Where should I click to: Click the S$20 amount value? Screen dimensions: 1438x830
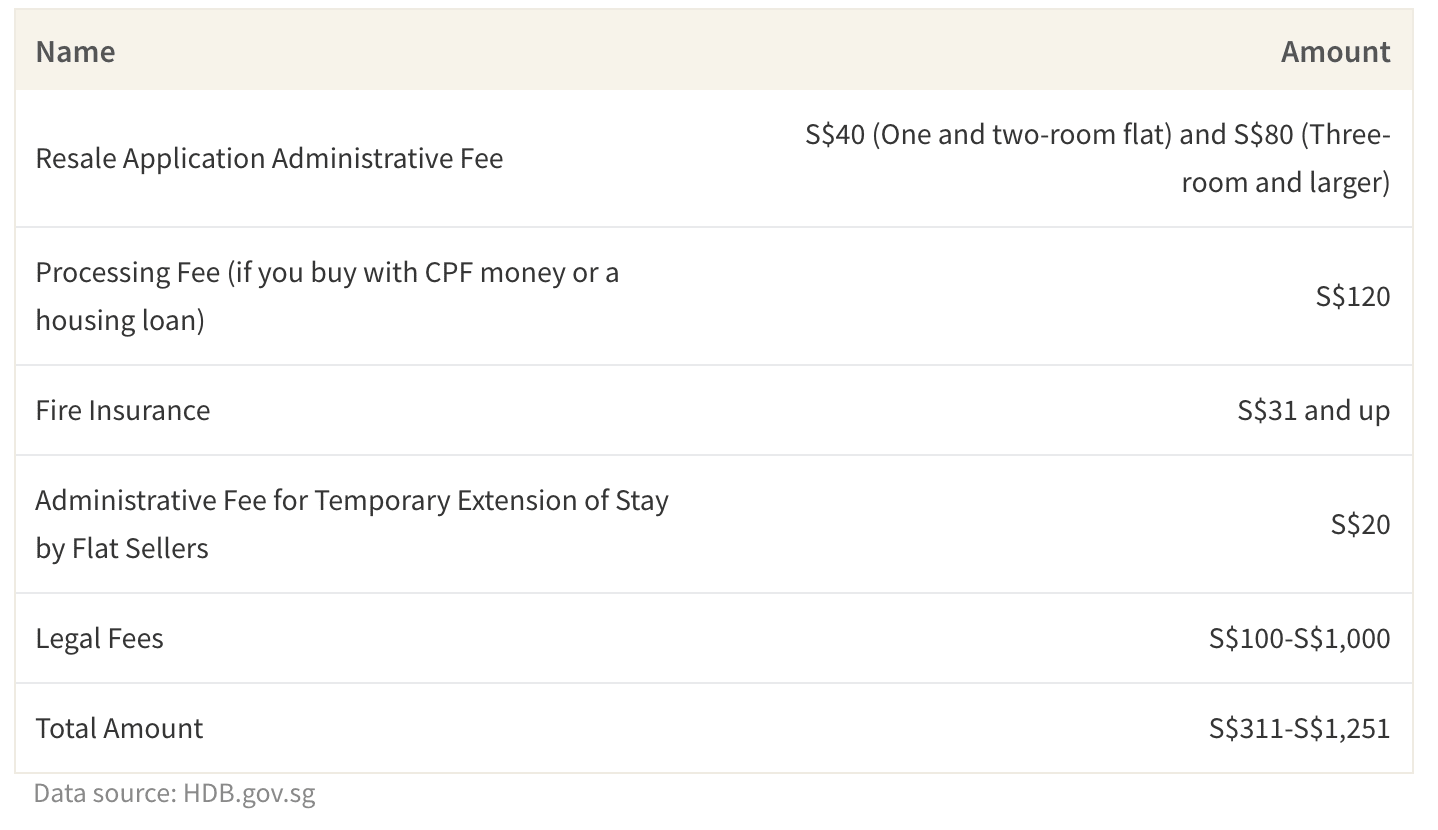(1360, 524)
